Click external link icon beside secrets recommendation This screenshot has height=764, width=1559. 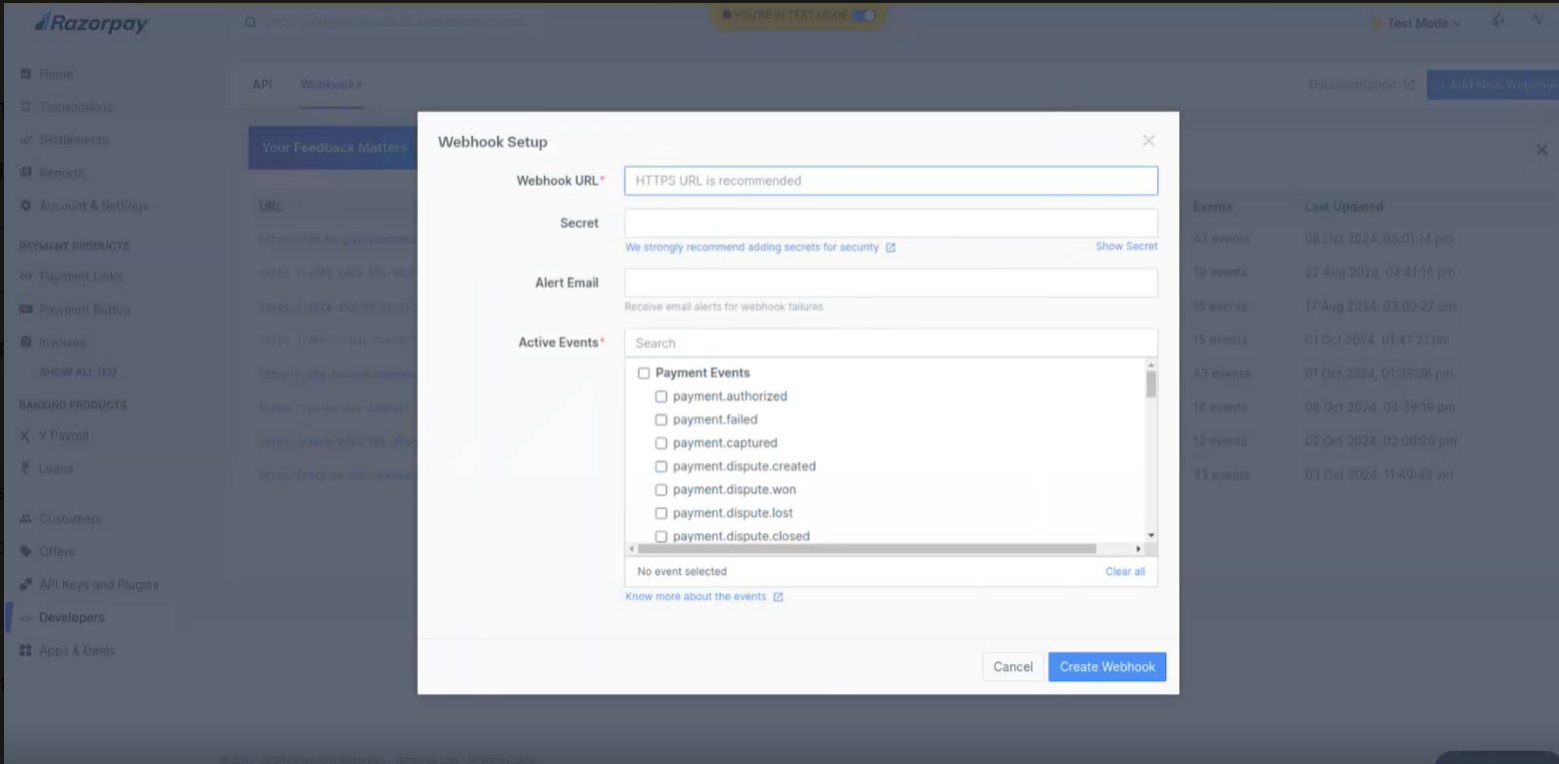pos(890,248)
